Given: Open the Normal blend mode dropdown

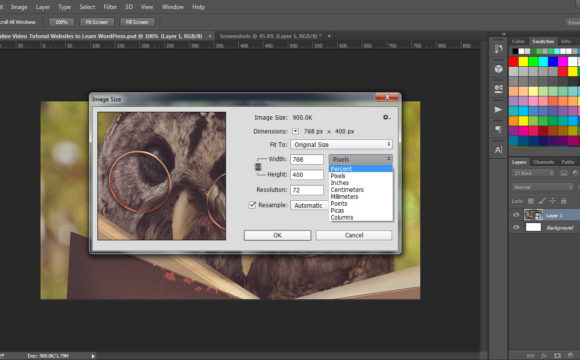Looking at the screenshot, I should point(543,187).
